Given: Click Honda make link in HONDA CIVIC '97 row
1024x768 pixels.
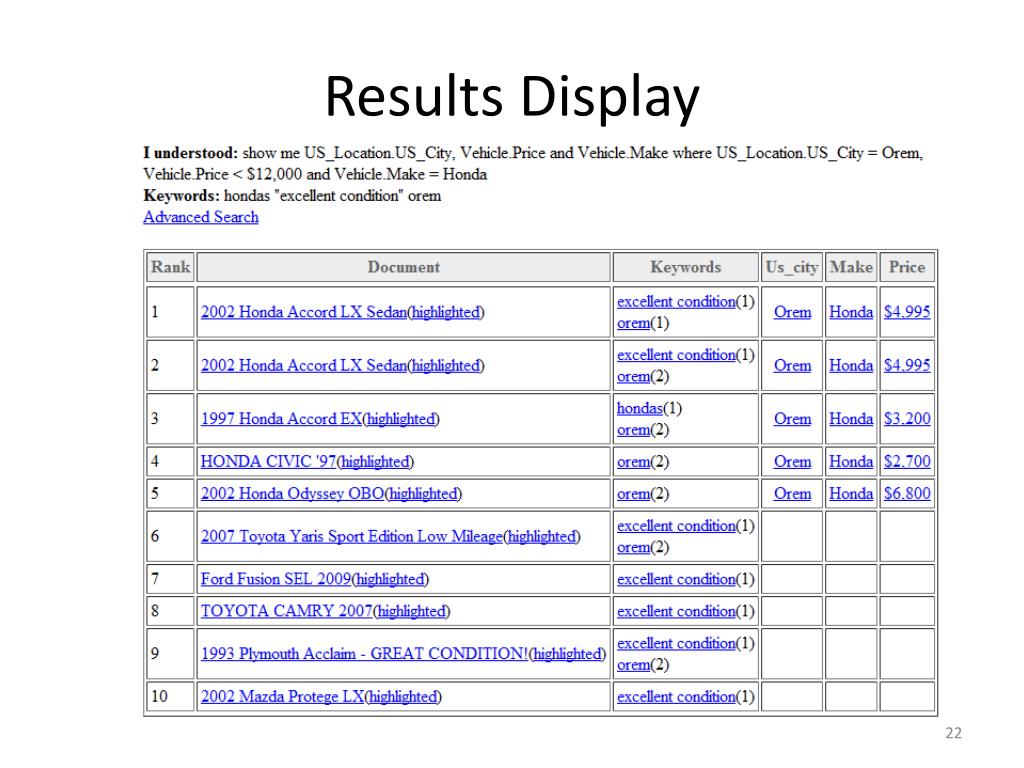Looking at the screenshot, I should click(x=851, y=462).
